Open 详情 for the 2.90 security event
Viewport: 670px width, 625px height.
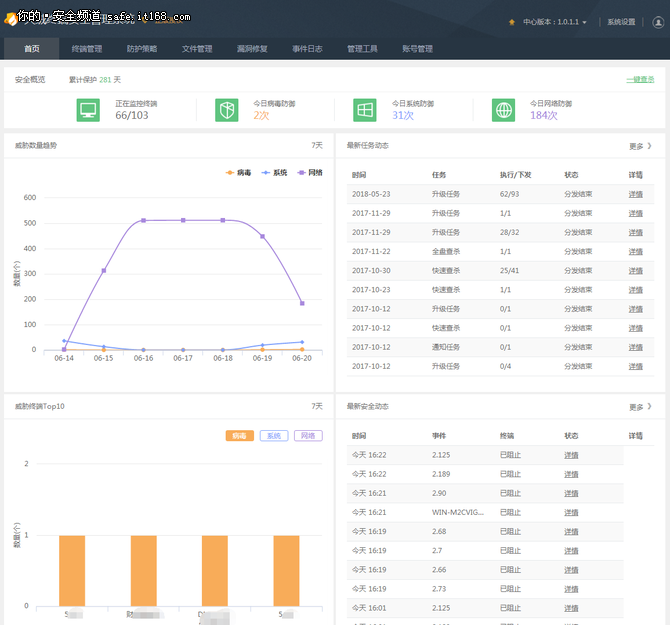[x=571, y=494]
